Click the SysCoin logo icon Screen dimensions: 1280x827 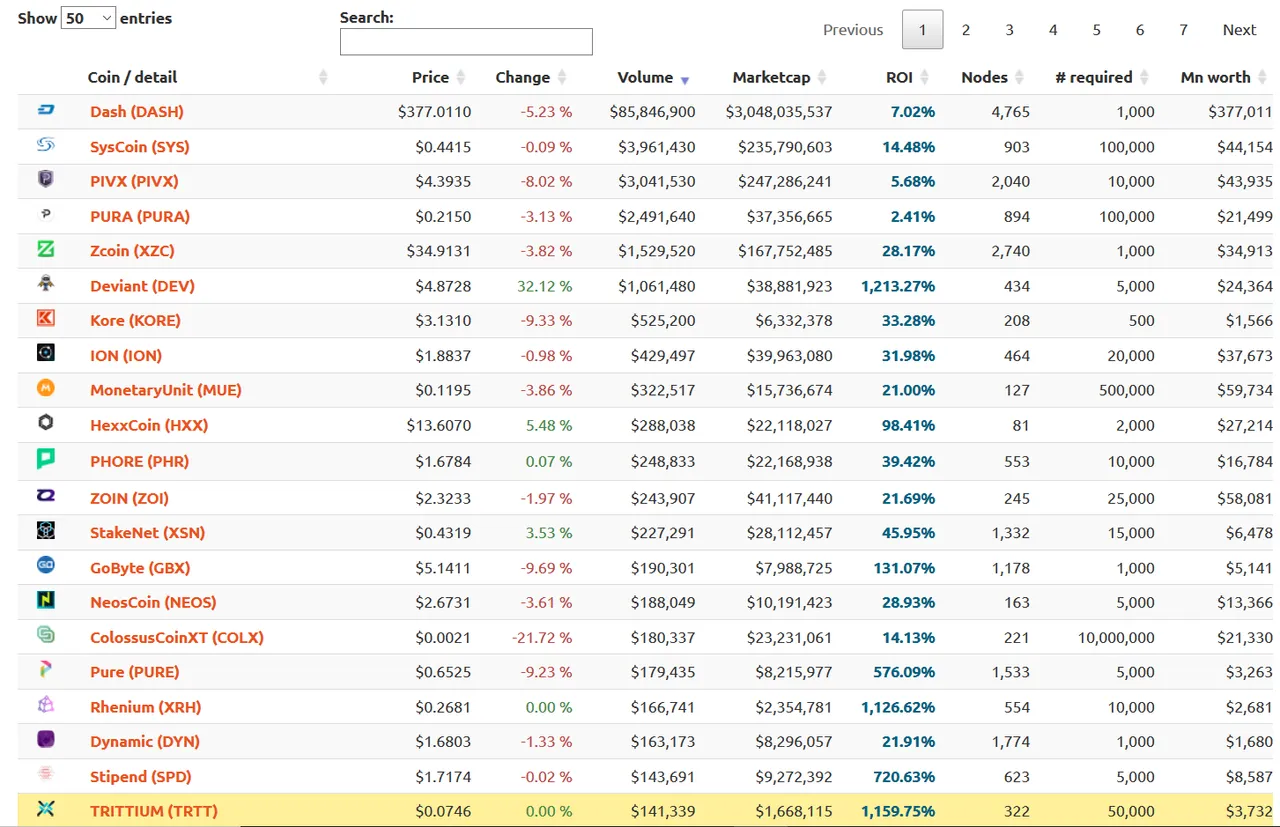[45, 145]
